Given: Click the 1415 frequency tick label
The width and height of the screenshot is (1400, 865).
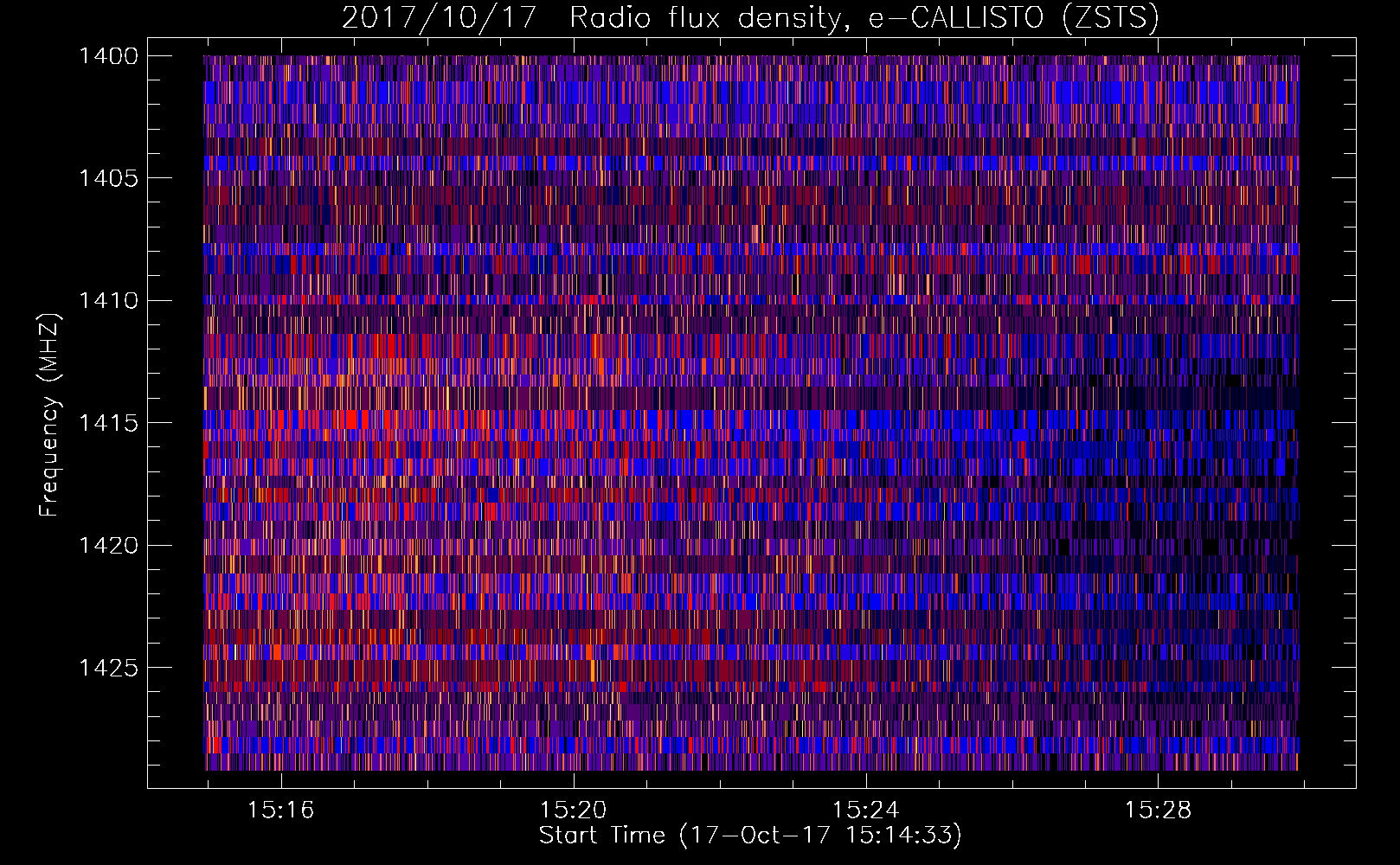Looking at the screenshot, I should pyautogui.click(x=108, y=423).
